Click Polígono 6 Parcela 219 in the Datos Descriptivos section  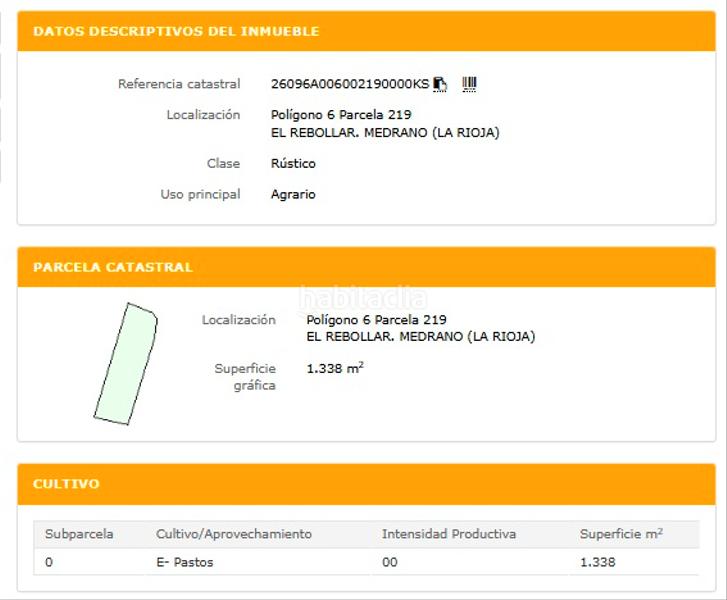(341, 115)
